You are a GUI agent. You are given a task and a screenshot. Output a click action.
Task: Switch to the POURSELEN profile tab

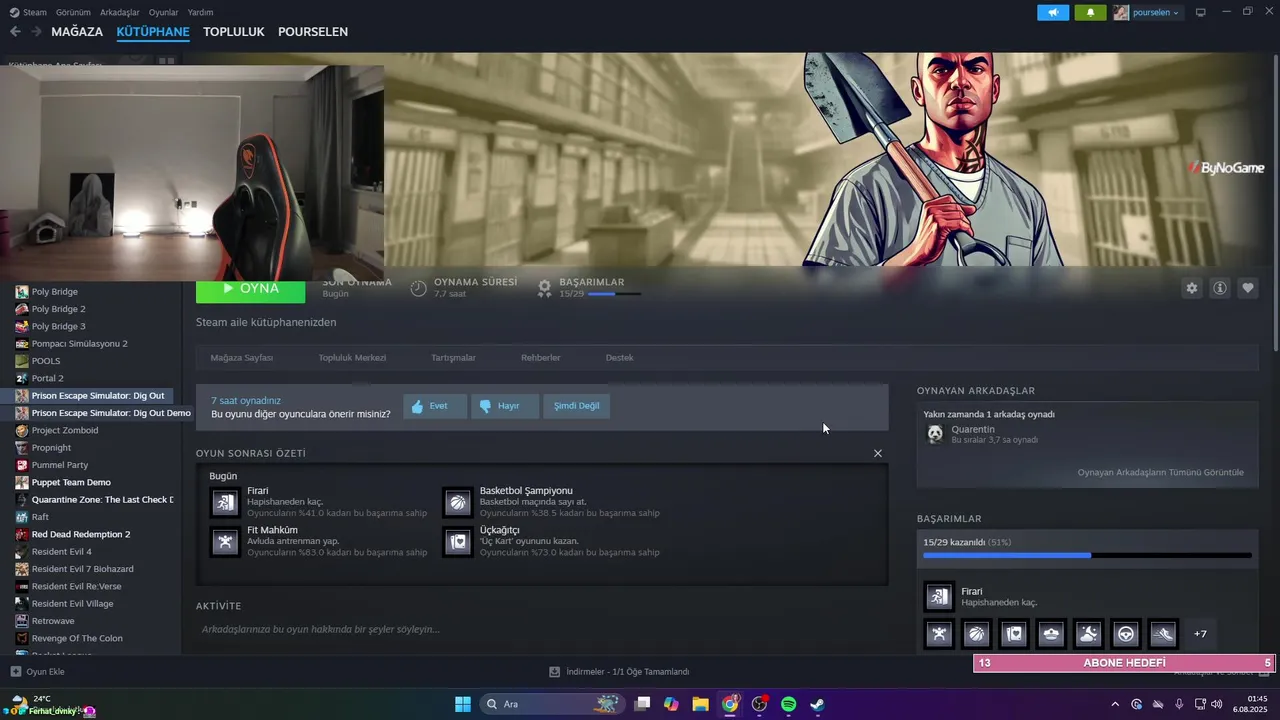pyautogui.click(x=313, y=32)
